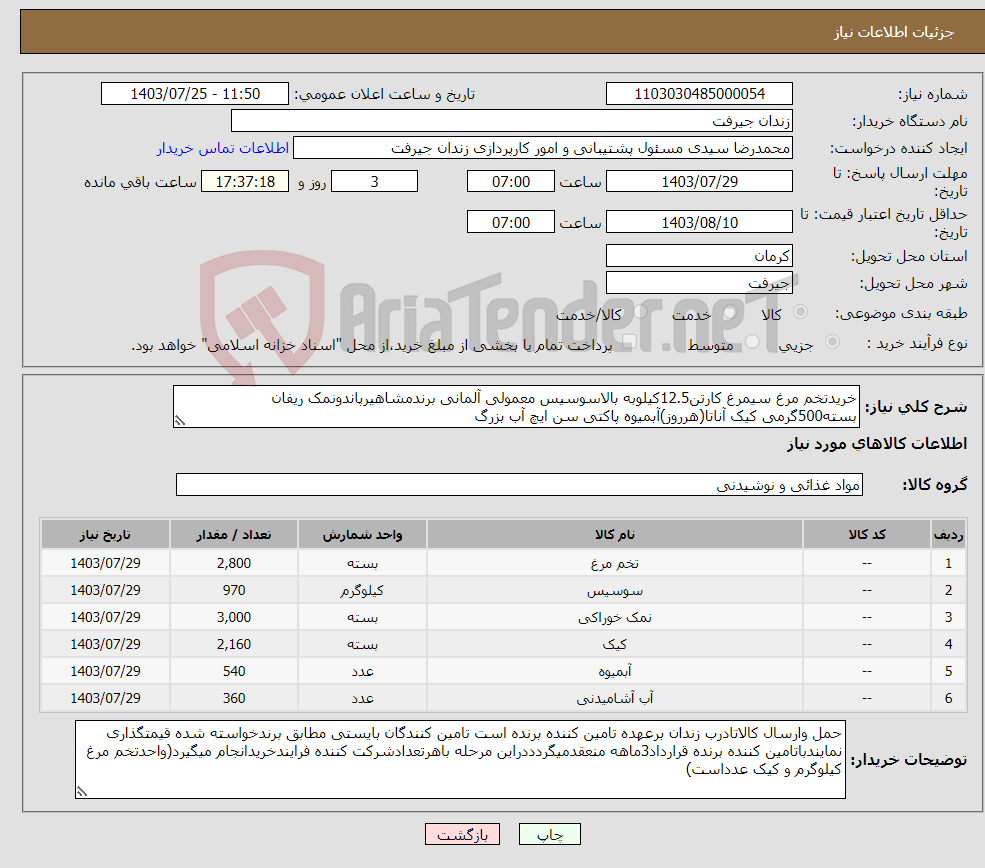
Task: Click the response deadline time 07:00 field
Action: [511, 182]
